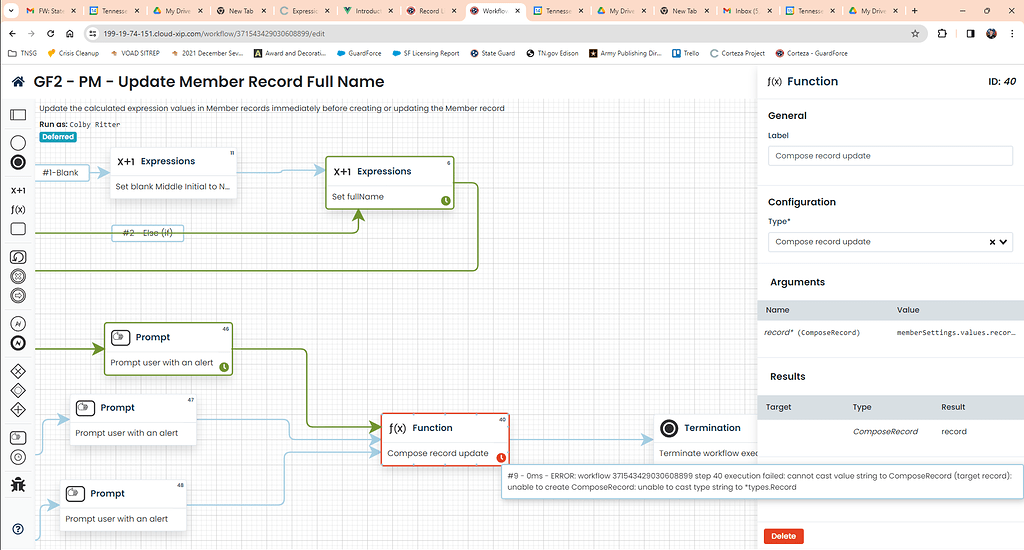Select the inclusive gateway (diamond circle) tool
The width and height of the screenshot is (1024, 550).
tap(18, 391)
